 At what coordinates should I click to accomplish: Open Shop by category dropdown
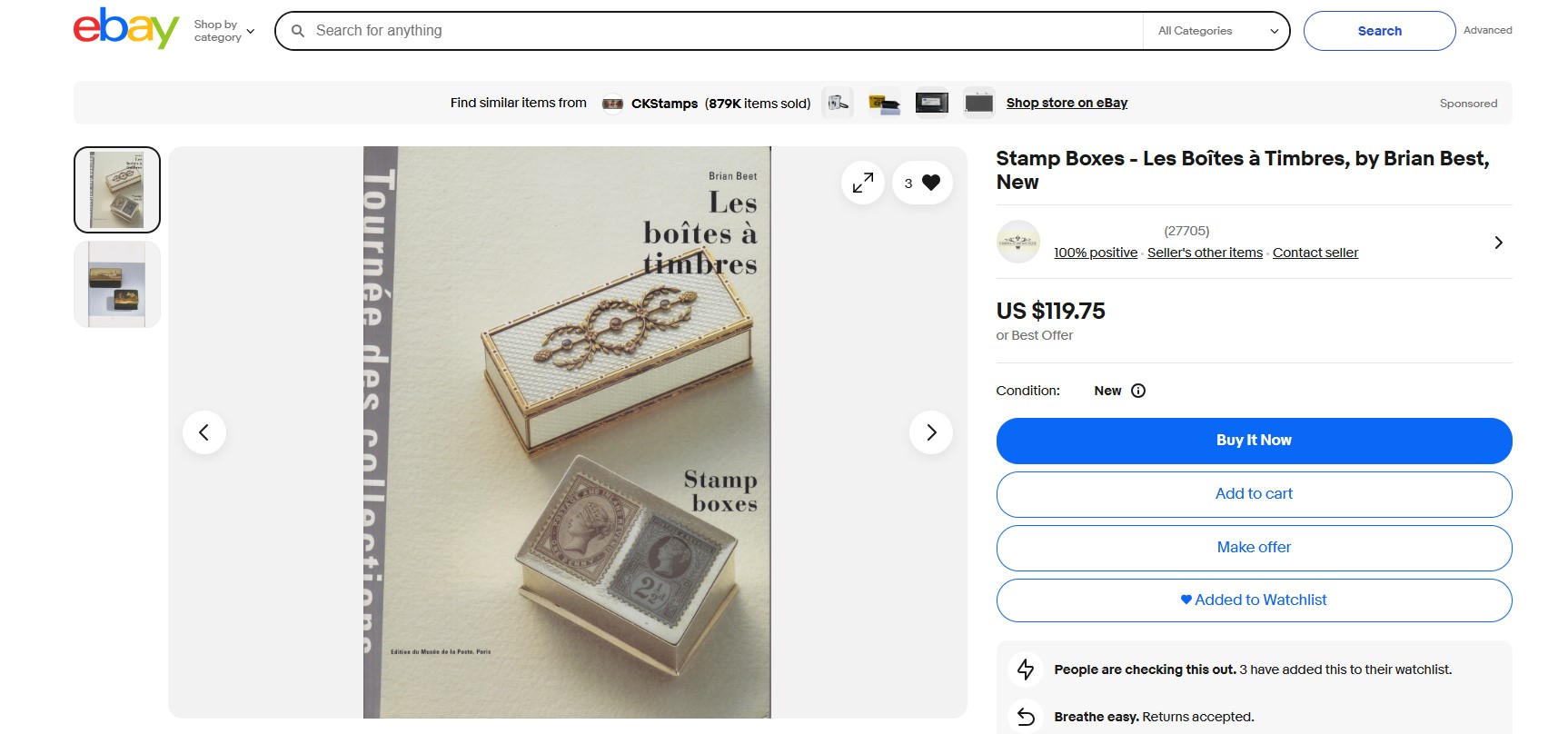(x=223, y=31)
